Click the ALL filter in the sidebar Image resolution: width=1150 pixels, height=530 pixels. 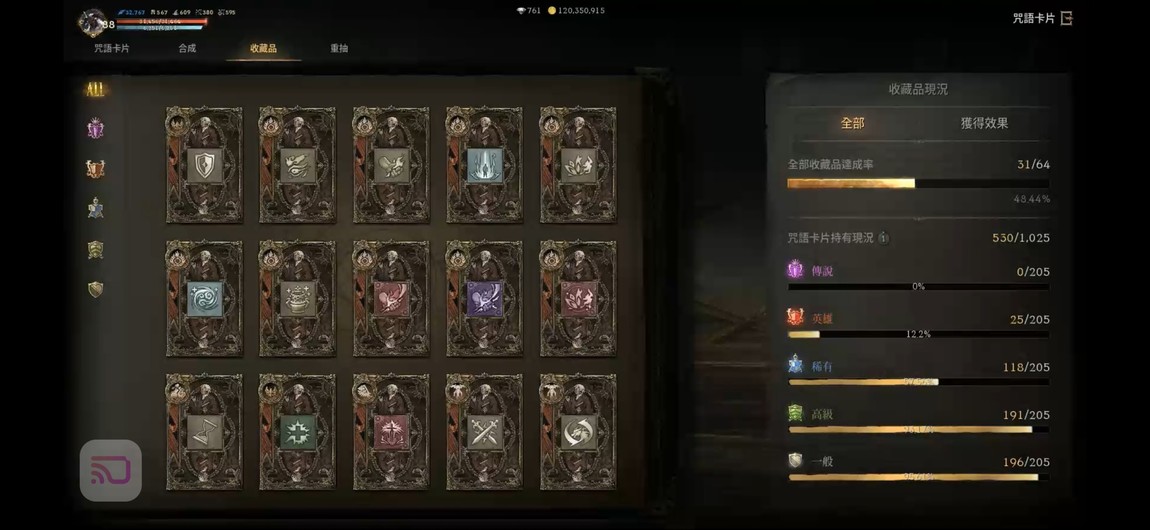click(x=95, y=89)
